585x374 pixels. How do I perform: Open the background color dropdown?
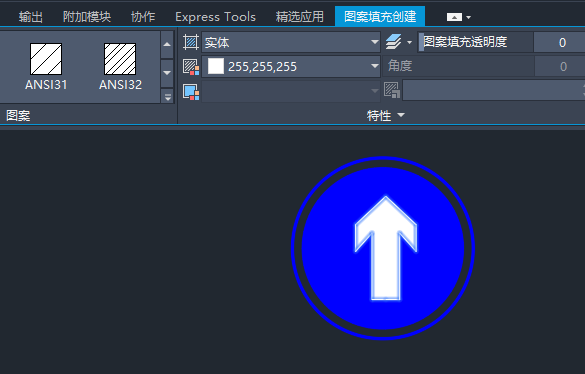pos(291,91)
